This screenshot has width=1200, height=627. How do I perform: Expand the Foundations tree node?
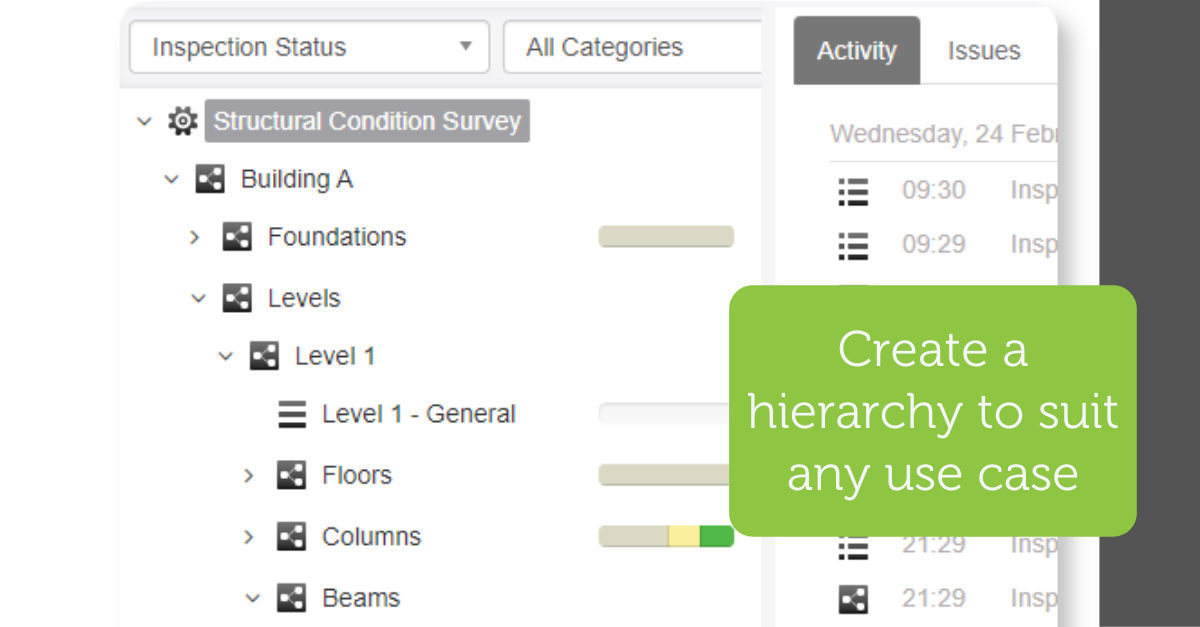pyautogui.click(x=195, y=238)
